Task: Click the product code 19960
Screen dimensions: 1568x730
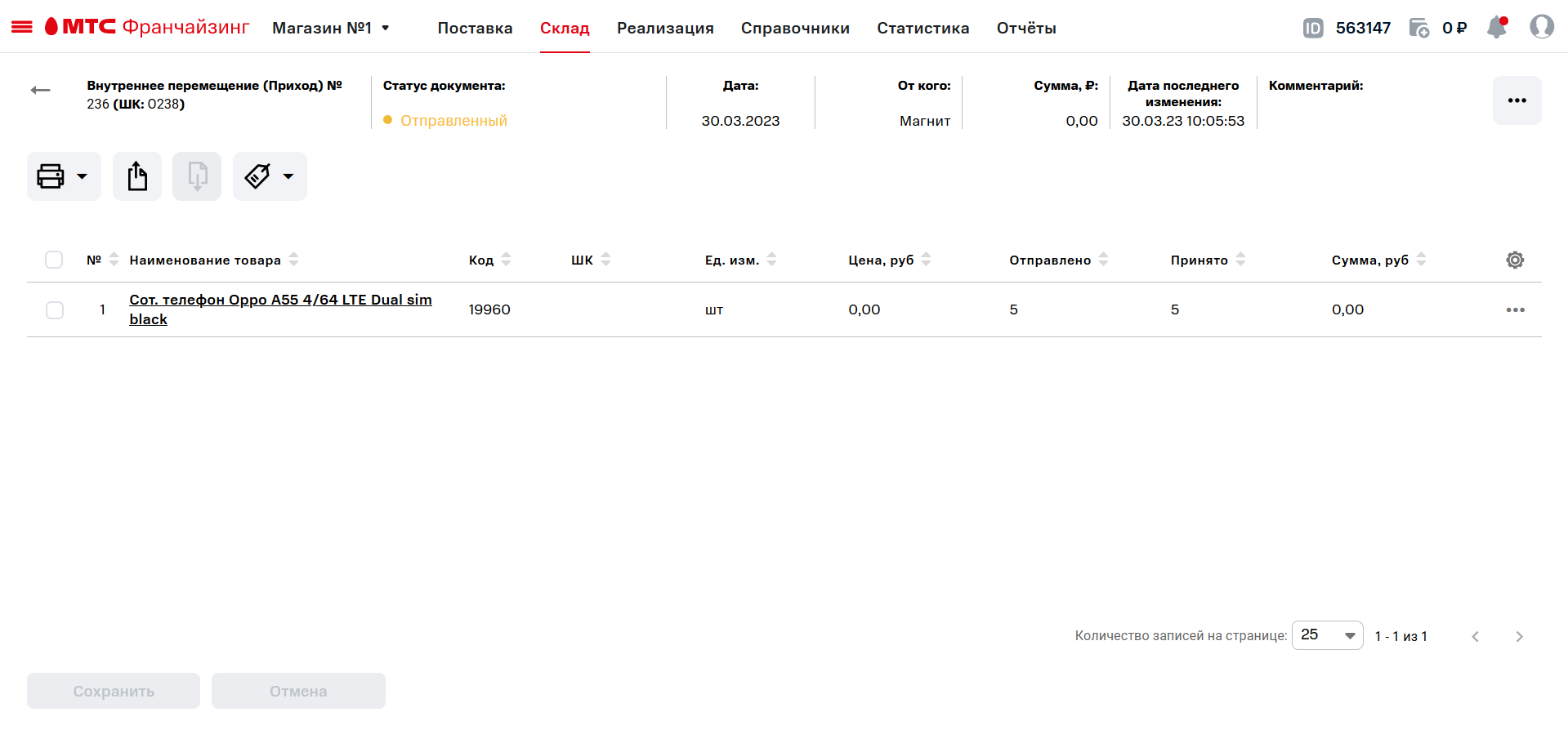Action: pos(489,309)
